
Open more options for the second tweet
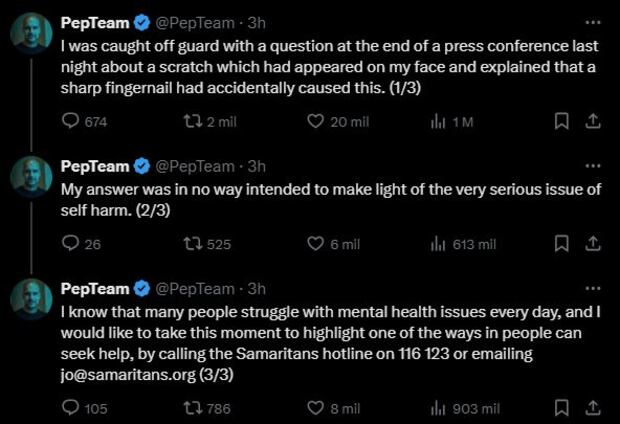tap(592, 166)
